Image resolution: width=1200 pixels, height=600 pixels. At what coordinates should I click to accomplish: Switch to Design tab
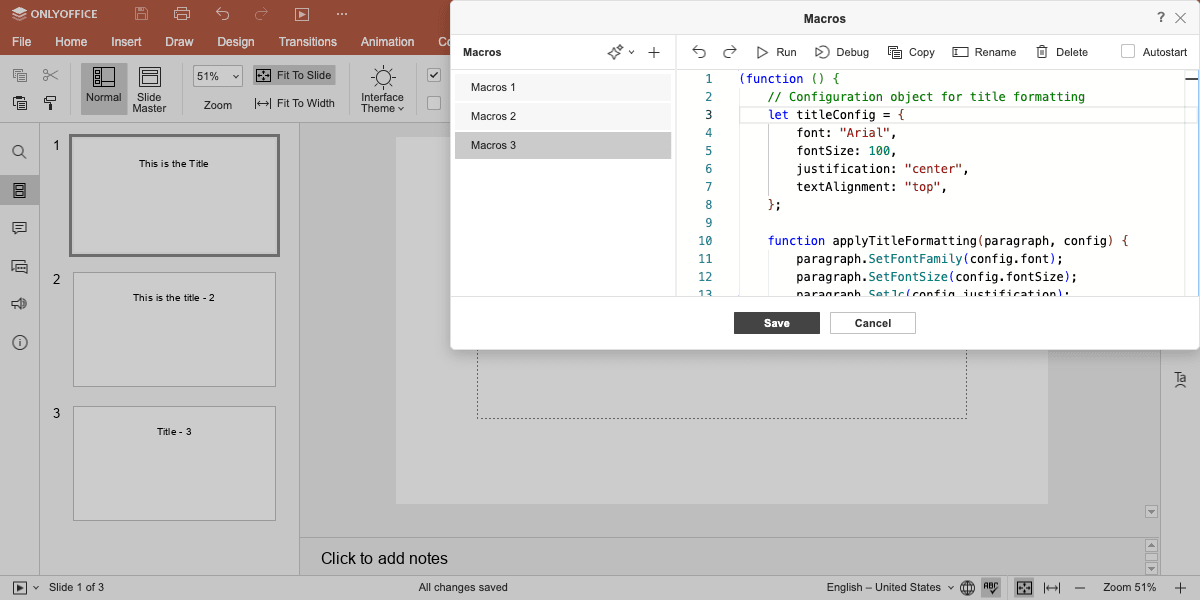236,42
